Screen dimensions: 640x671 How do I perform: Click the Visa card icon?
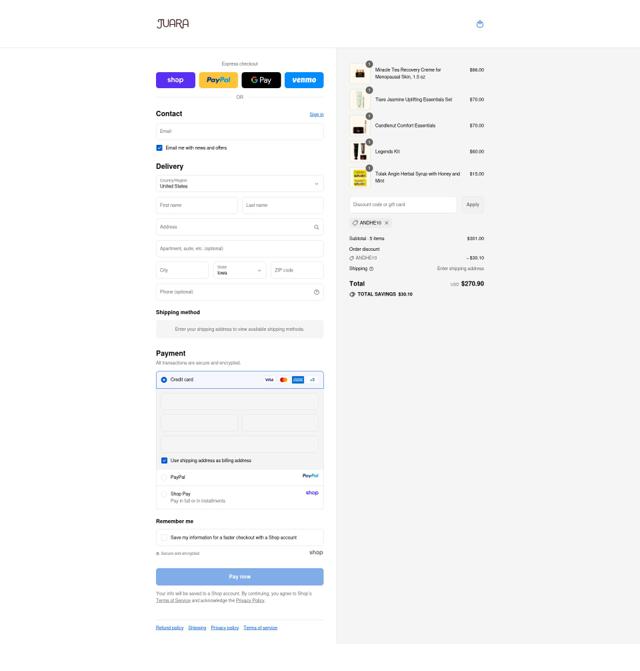[x=269, y=380]
